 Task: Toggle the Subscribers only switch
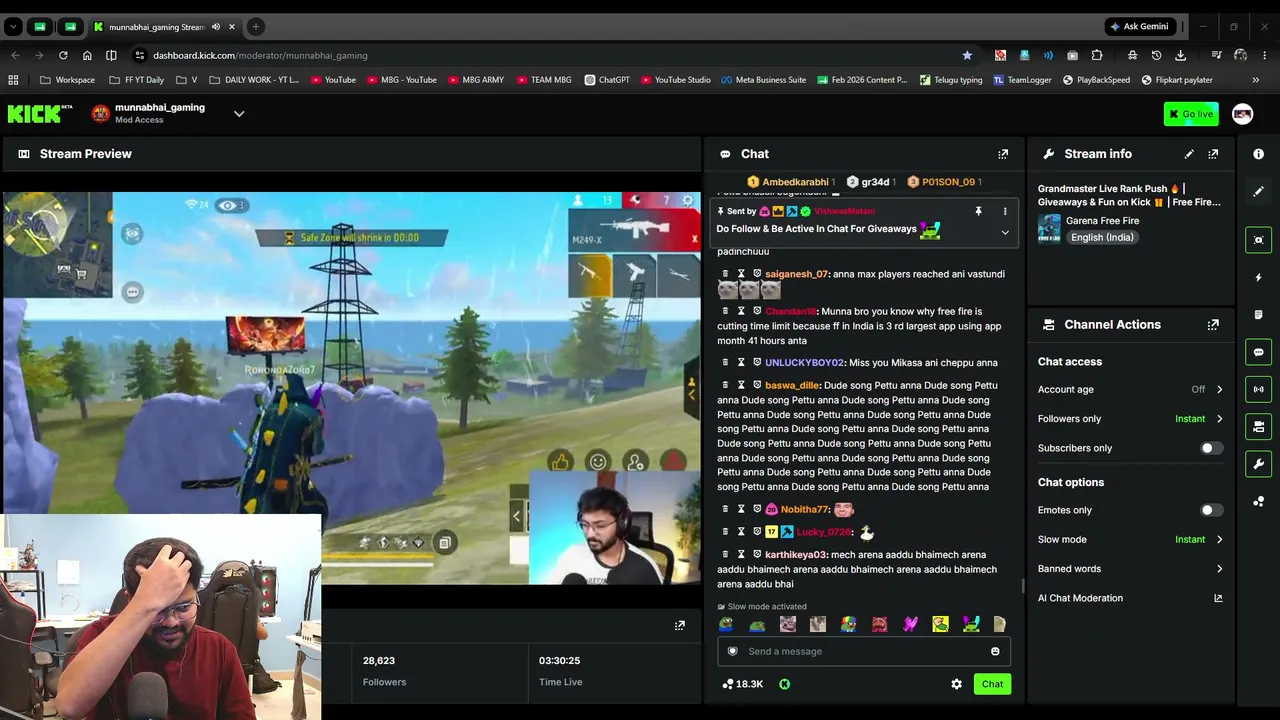pyautogui.click(x=1211, y=448)
